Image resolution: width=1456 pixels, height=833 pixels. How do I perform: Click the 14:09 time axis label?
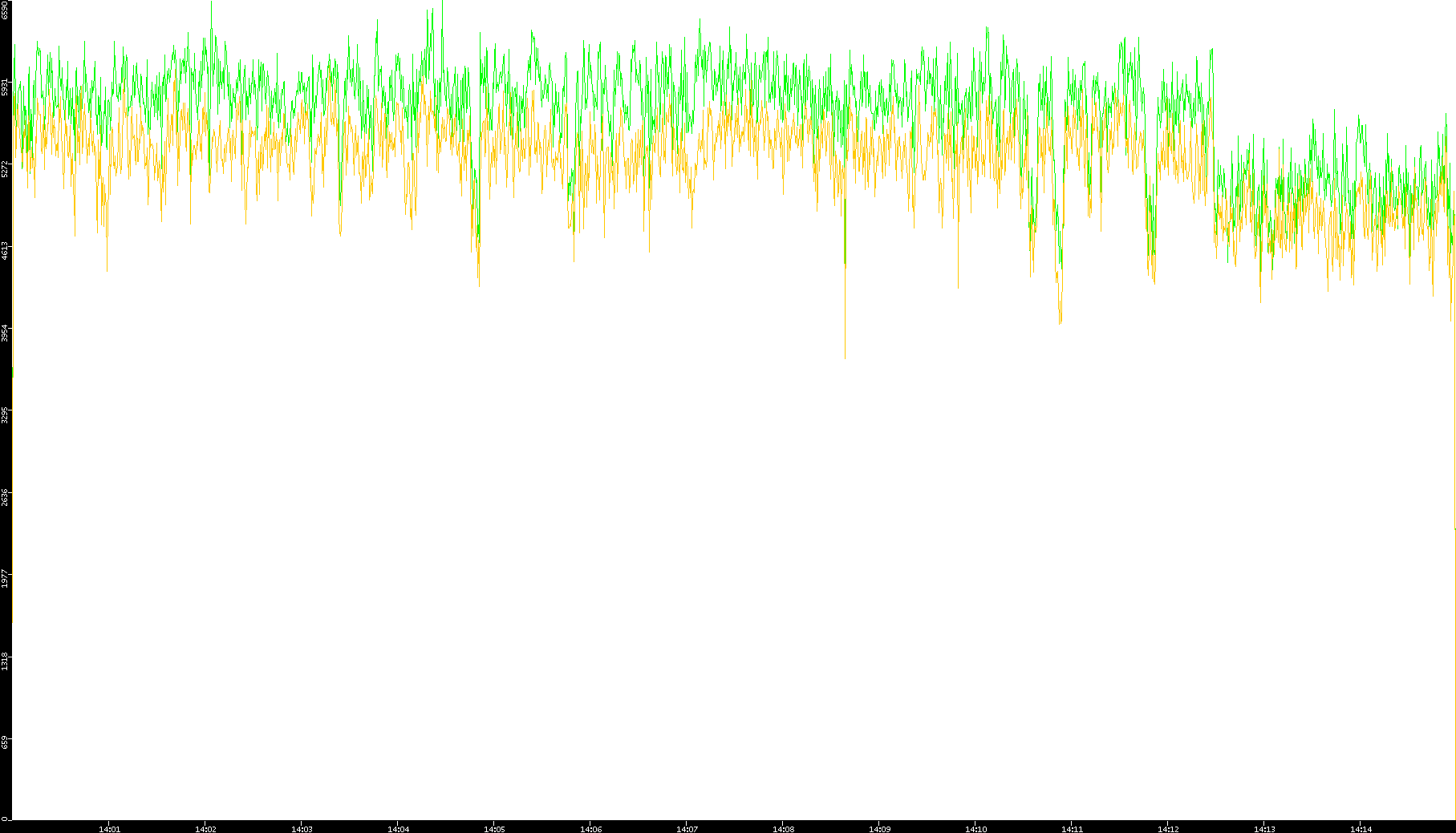pyautogui.click(x=879, y=829)
